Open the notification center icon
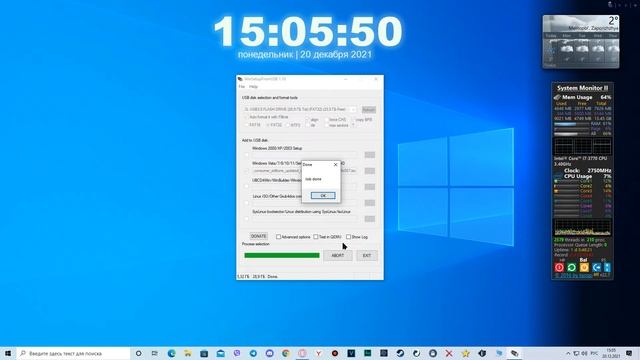 (629, 353)
